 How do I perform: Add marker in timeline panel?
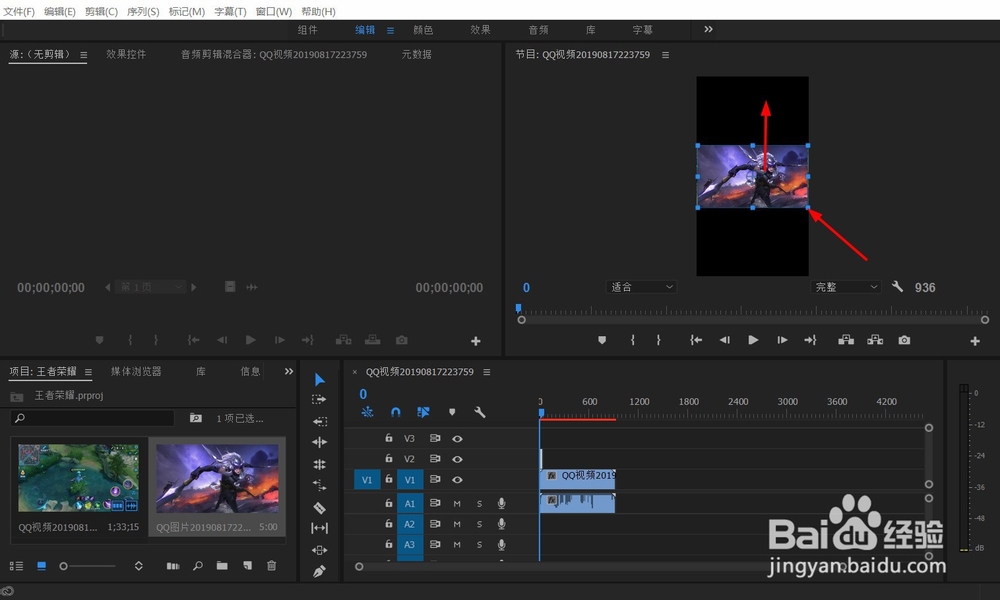click(452, 413)
